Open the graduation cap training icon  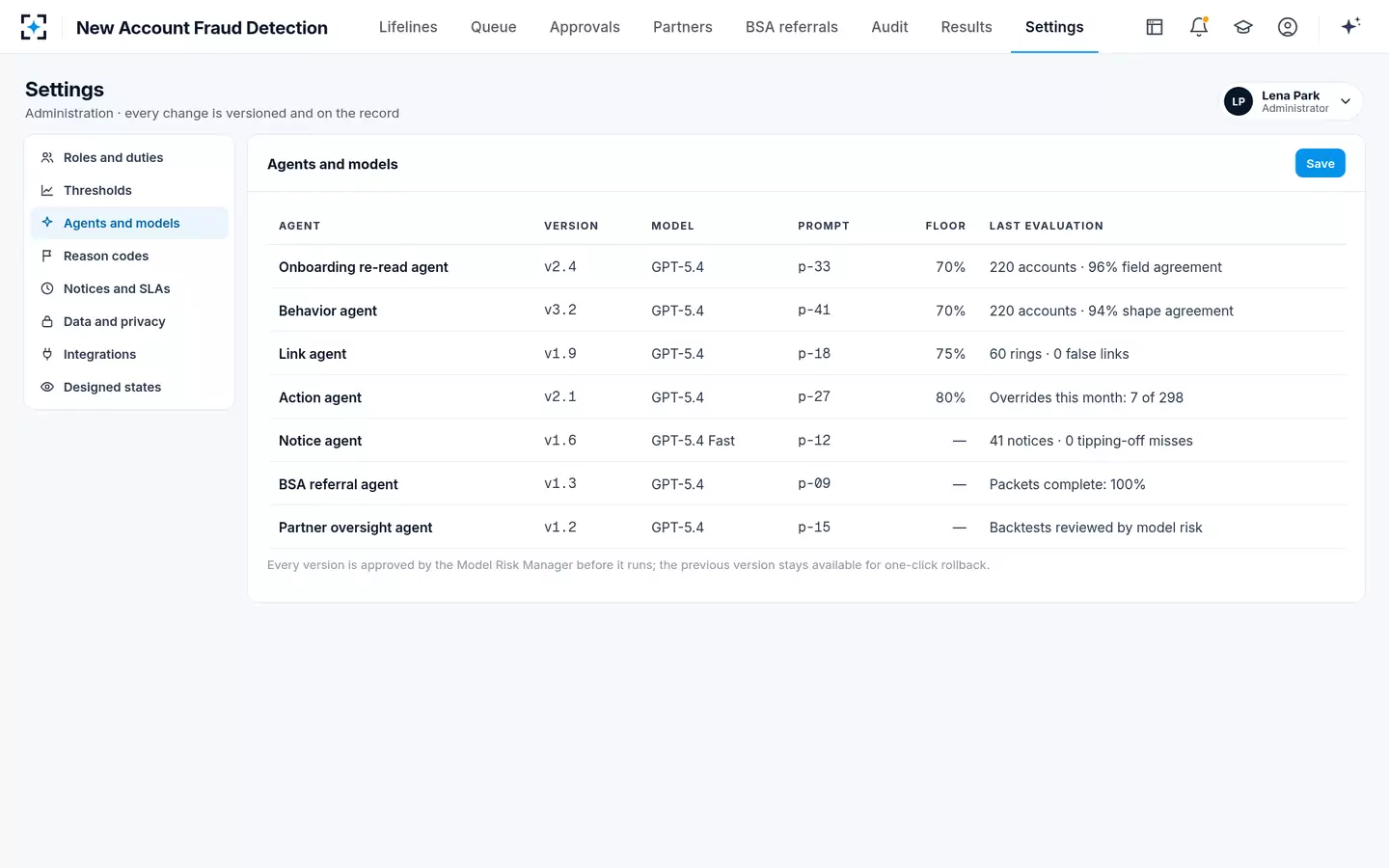point(1243,27)
